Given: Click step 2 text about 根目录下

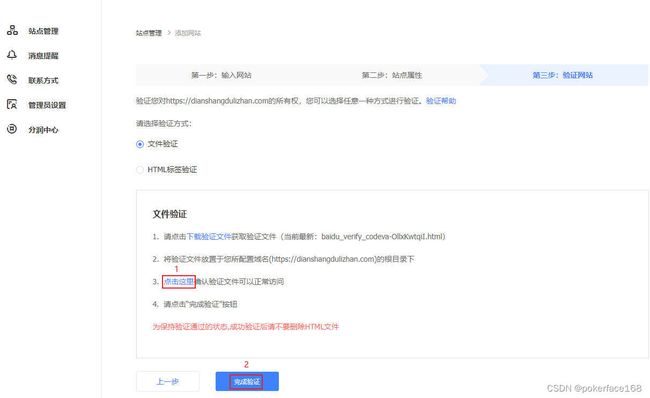Looking at the screenshot, I should click(x=289, y=259).
